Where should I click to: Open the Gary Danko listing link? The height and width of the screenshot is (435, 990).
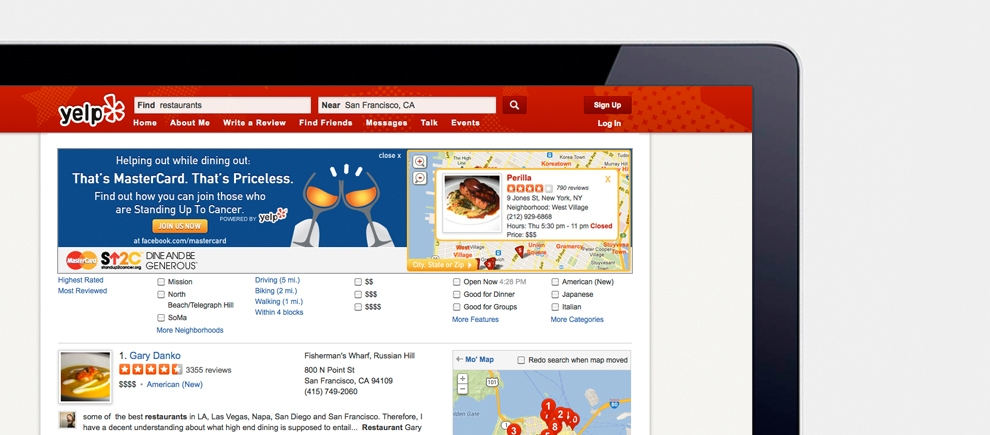pos(155,355)
